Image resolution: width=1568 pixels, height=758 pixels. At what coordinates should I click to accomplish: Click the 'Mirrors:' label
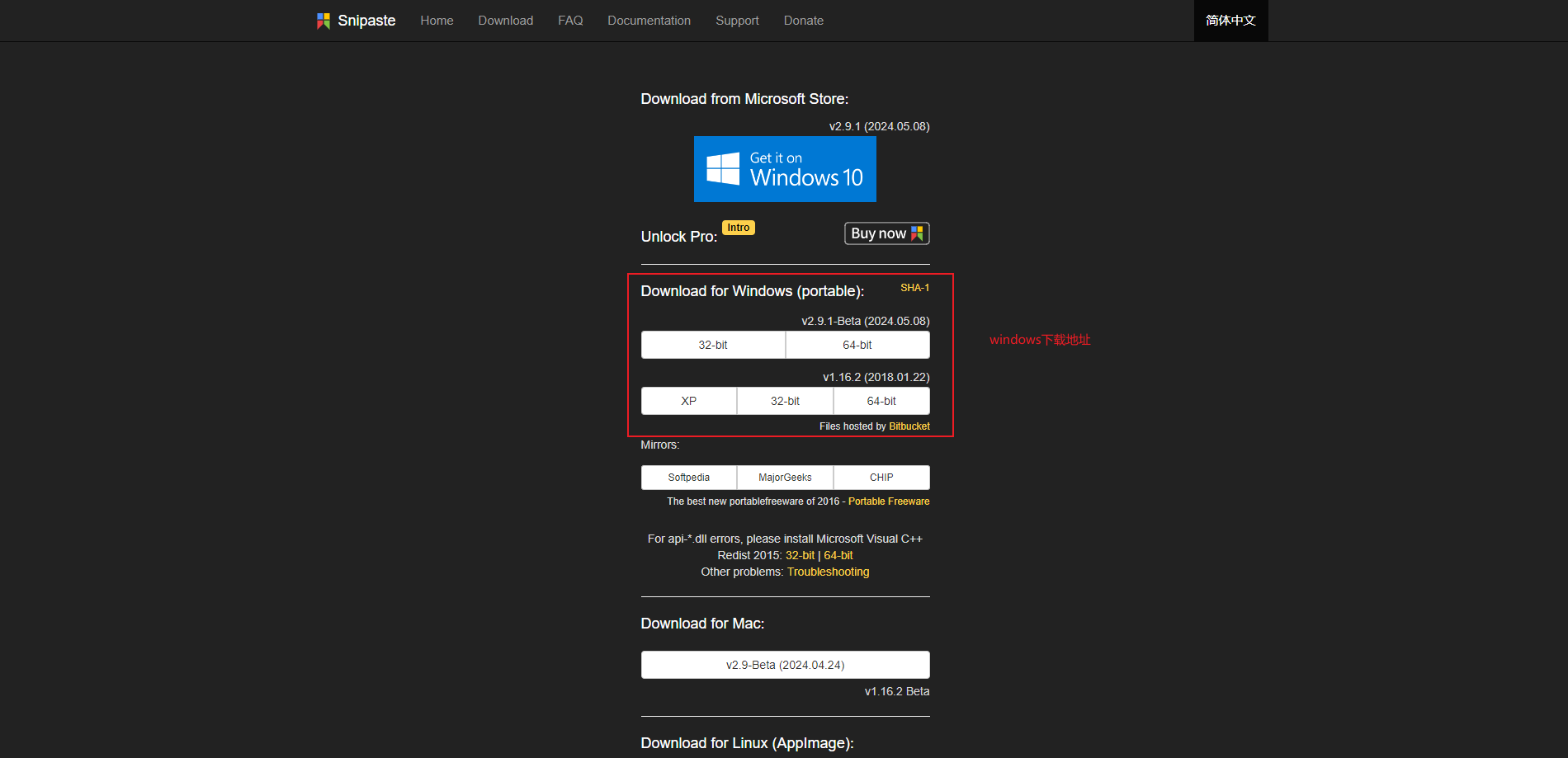(660, 445)
